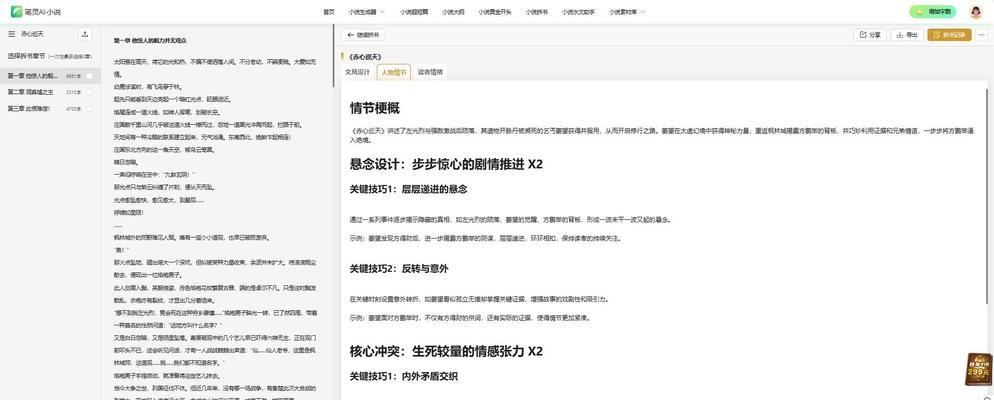
Task: Click the 关键技巧2：反转与意外 heading
Action: click(x=399, y=269)
